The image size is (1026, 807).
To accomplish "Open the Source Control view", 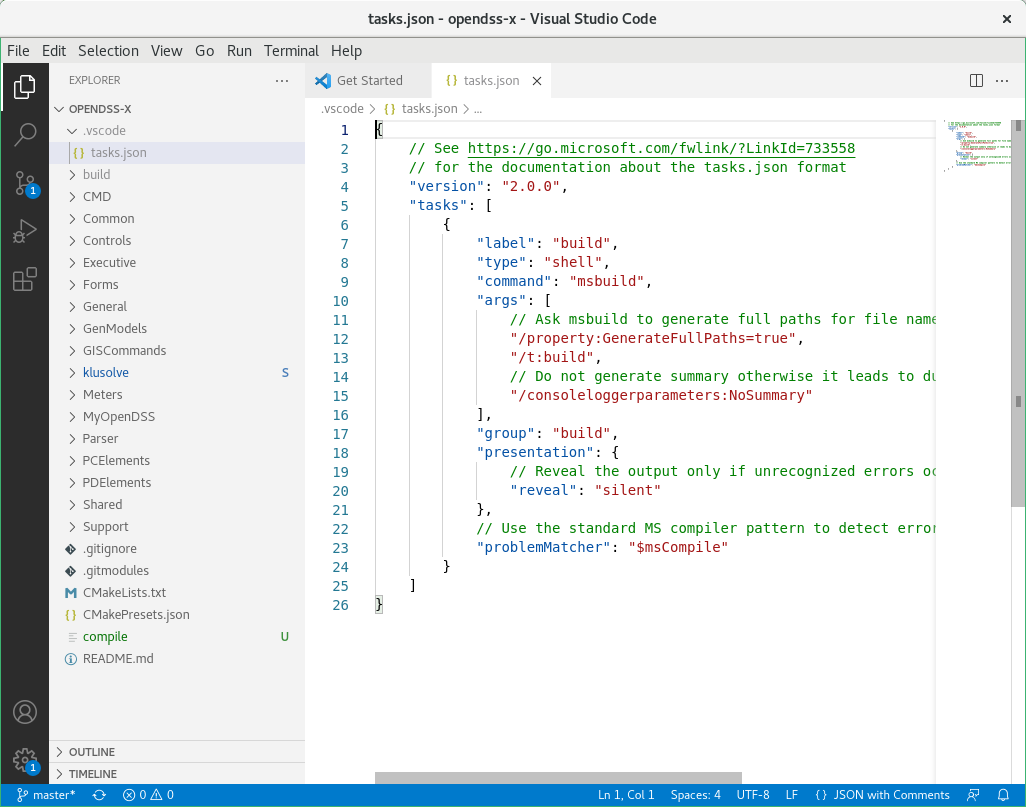I will [25, 185].
